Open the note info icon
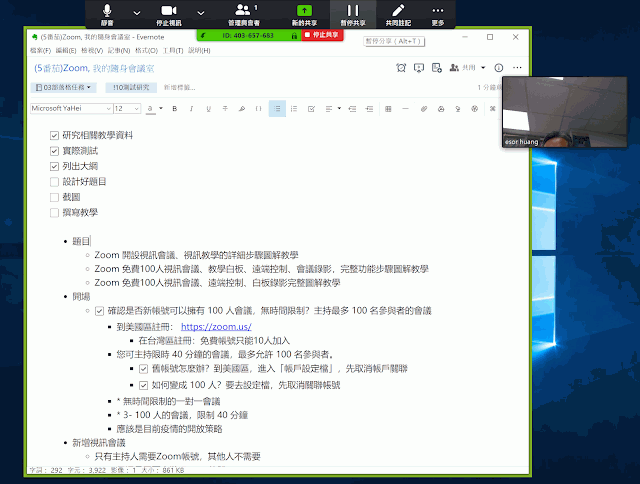This screenshot has width=640, height=484. click(498, 68)
